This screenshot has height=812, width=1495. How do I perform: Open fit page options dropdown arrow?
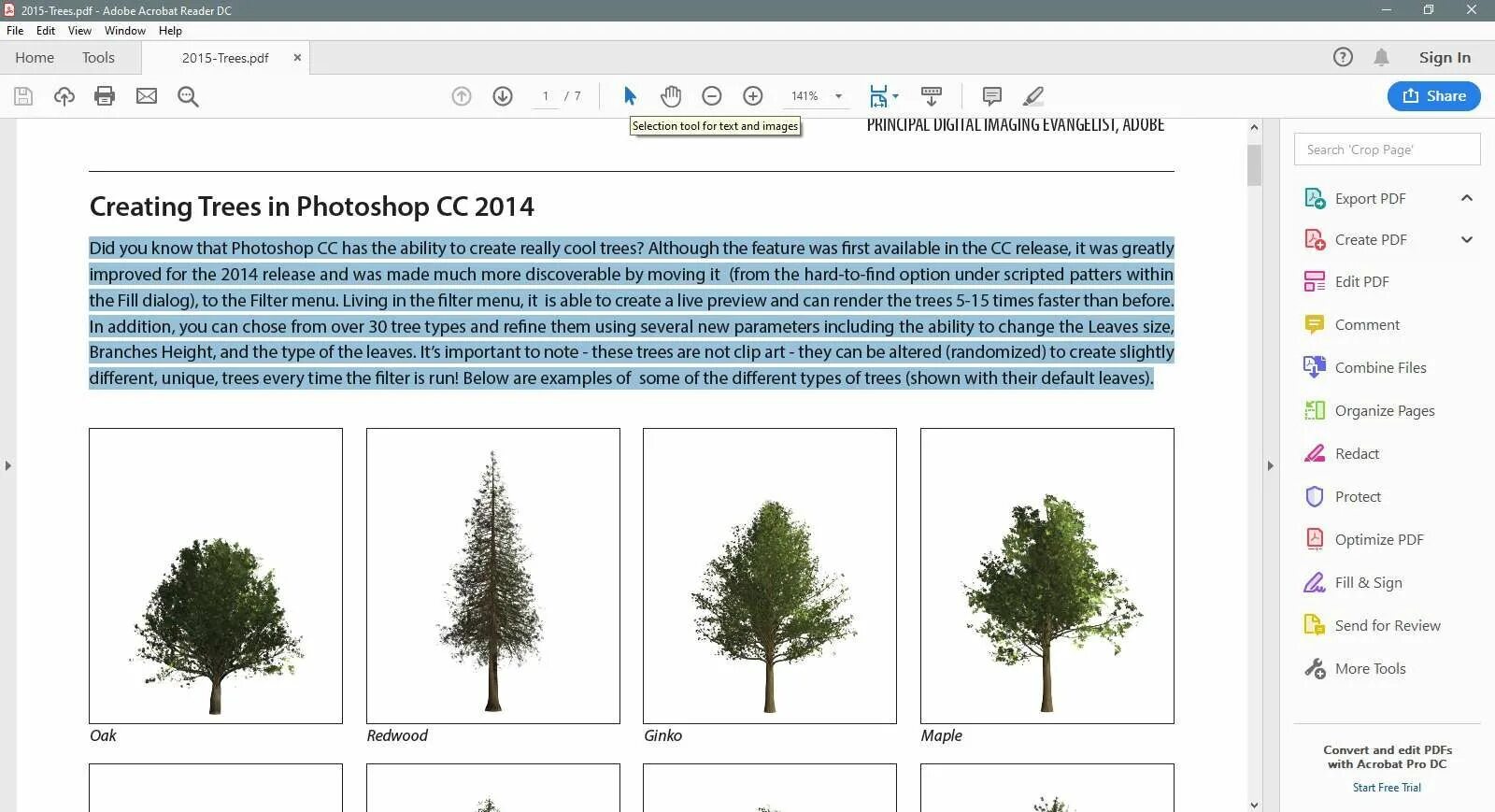(895, 96)
